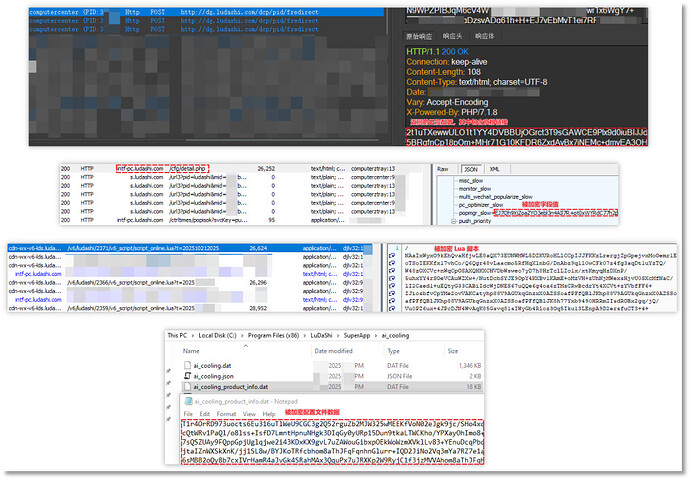Screen dimensions: 690x479
Task: Click the Notepad icon in the title bar
Action: [x=188, y=401]
